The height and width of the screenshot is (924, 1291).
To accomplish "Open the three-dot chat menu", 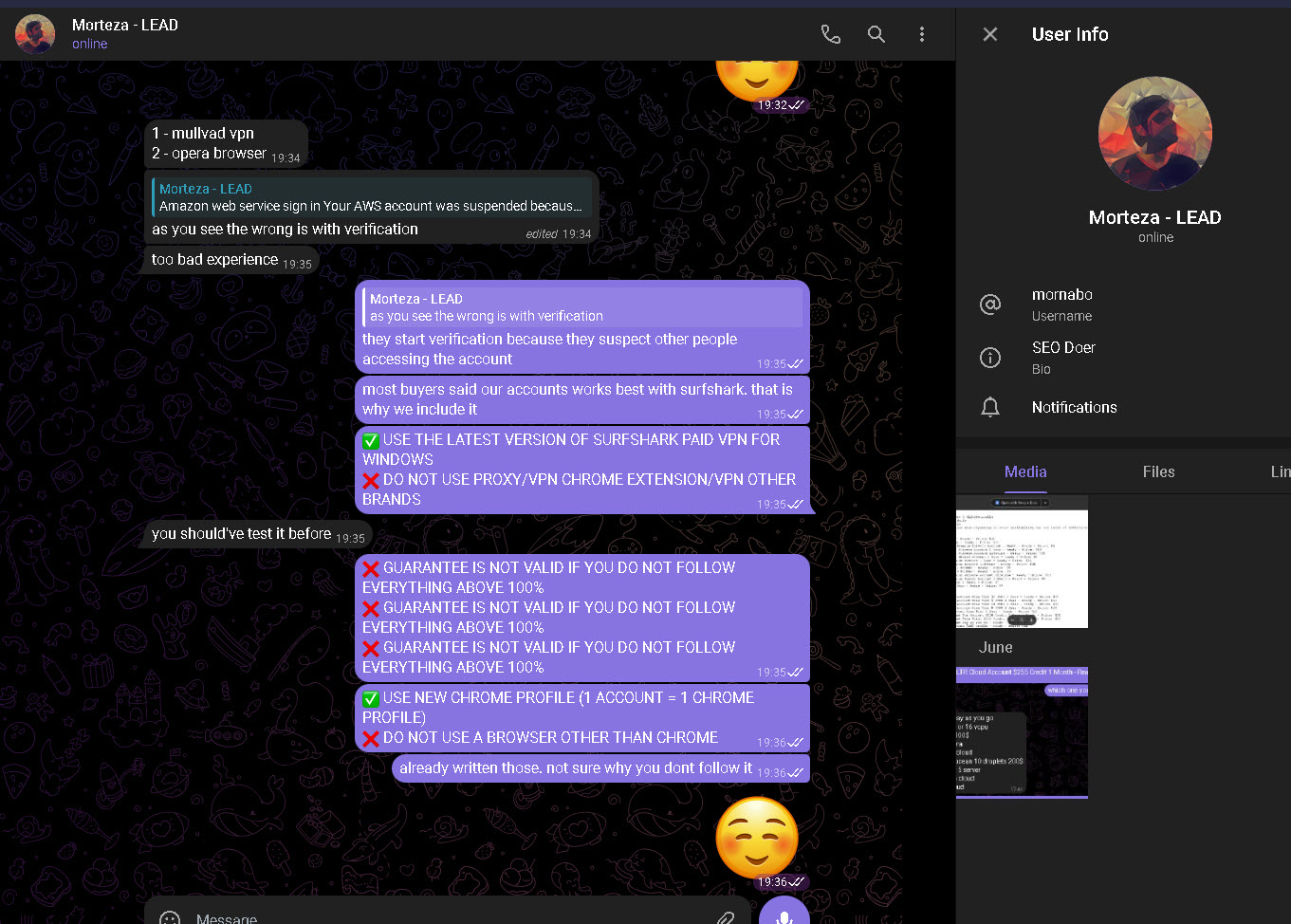I will click(x=922, y=34).
